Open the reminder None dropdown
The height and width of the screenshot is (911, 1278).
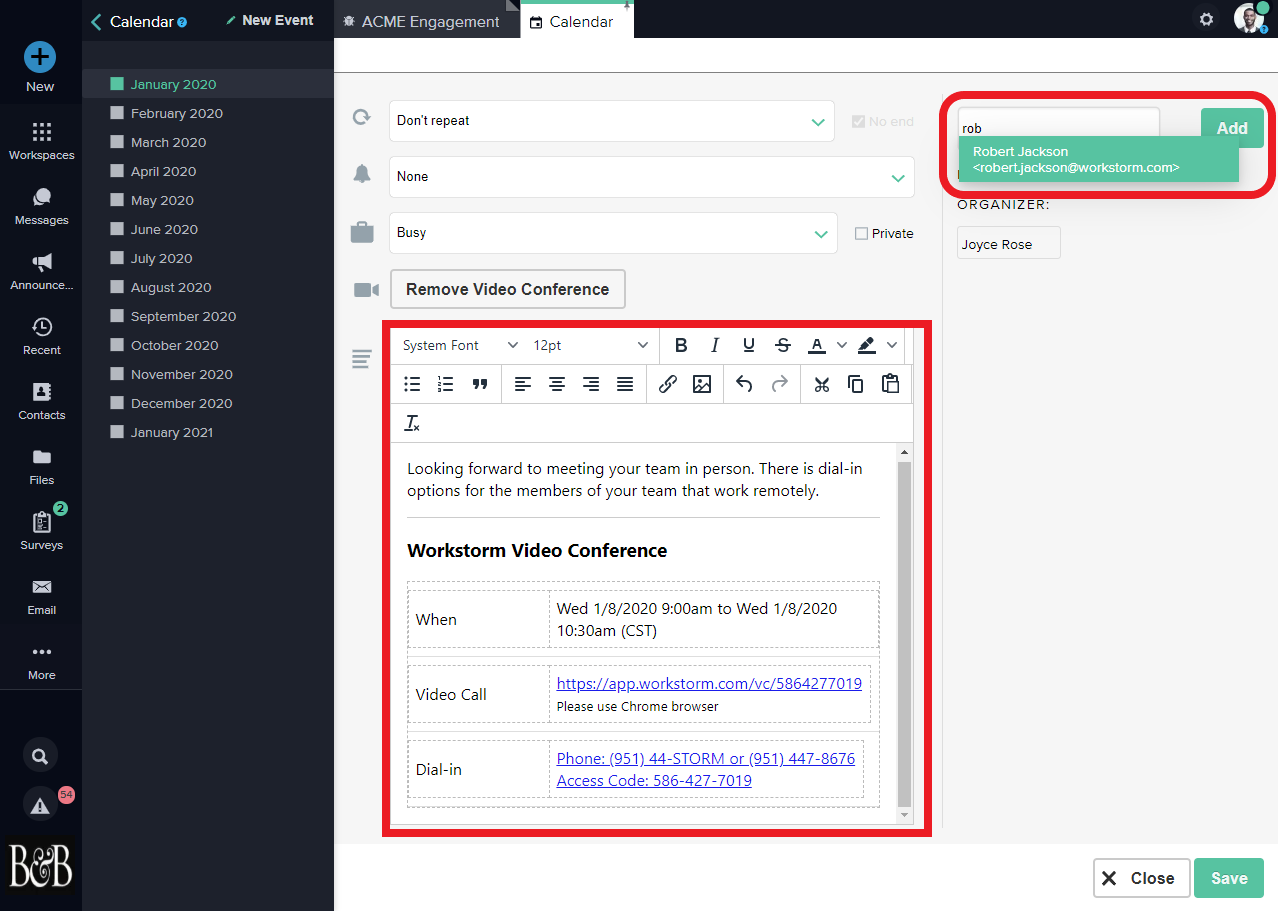(652, 177)
